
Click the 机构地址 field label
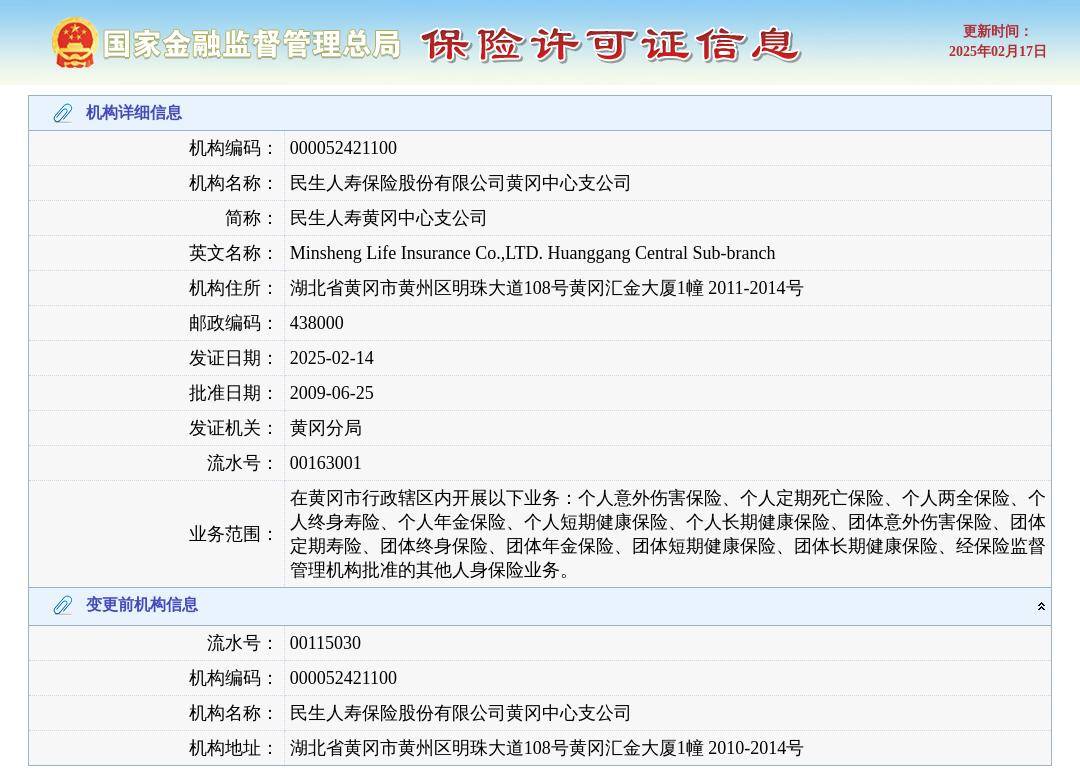tap(231, 748)
